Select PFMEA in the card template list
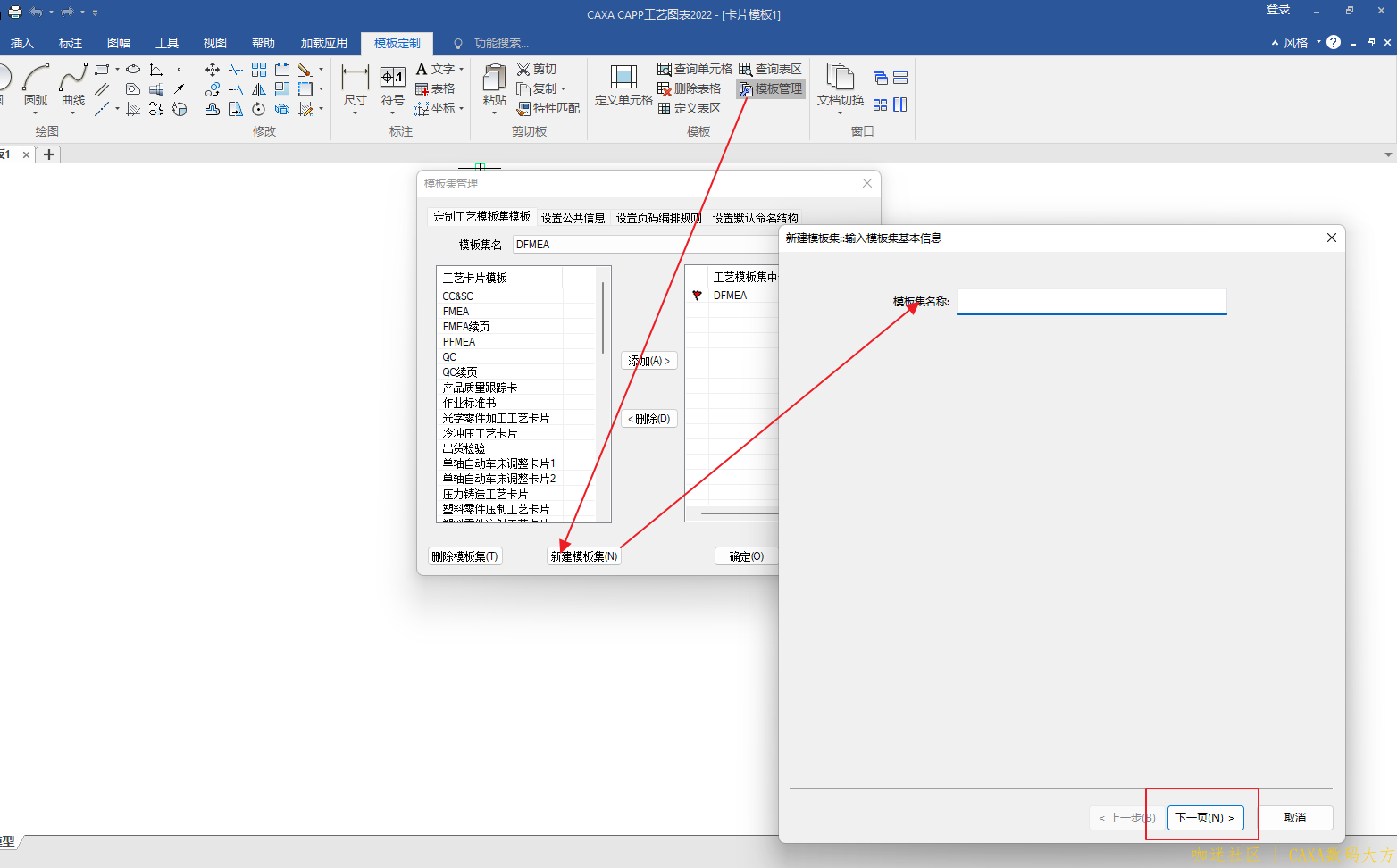Screen dimensions: 1397x868 pyautogui.click(x=459, y=342)
